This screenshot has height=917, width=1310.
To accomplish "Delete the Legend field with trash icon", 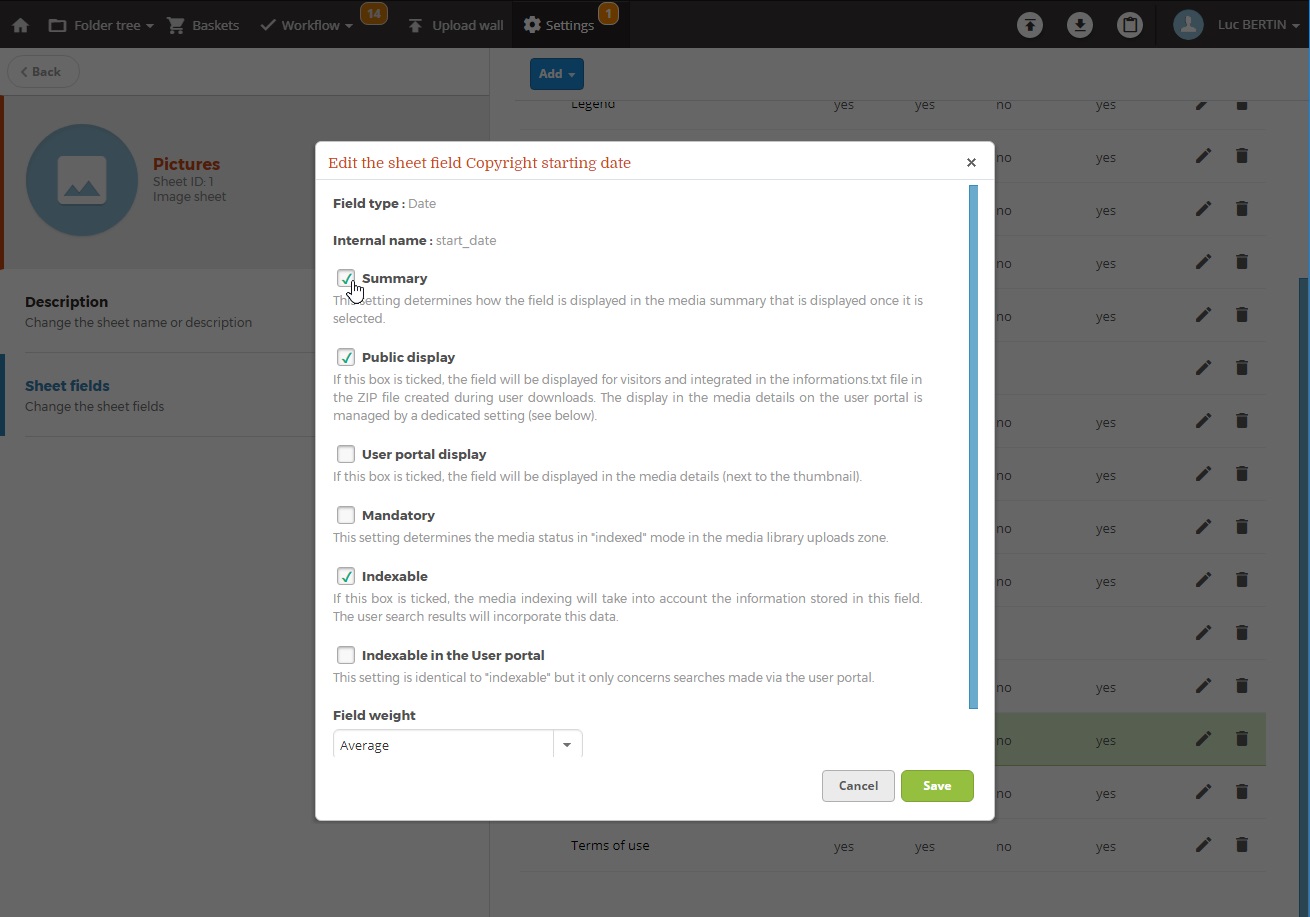I will (x=1242, y=103).
